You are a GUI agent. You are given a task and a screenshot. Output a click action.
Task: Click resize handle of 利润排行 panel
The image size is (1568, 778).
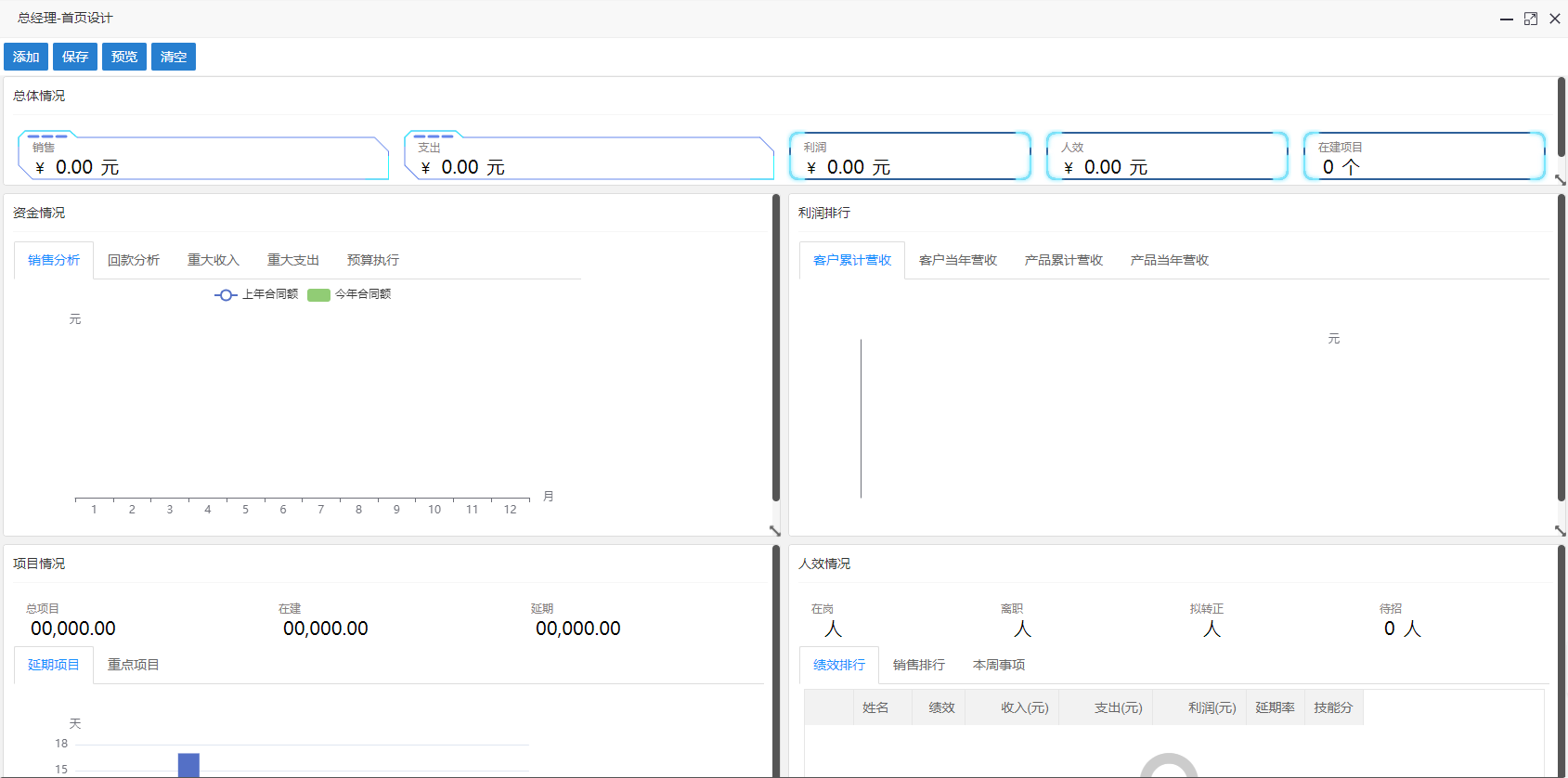tap(1560, 530)
